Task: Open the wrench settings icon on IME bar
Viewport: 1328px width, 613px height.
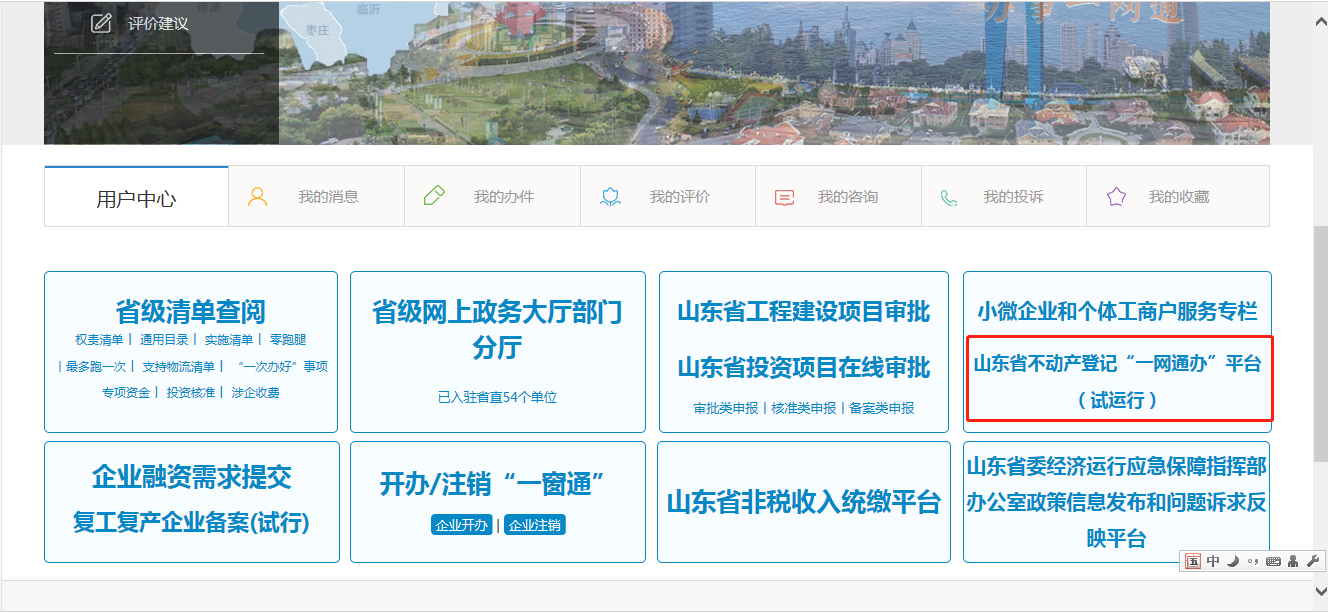Action: (1313, 561)
